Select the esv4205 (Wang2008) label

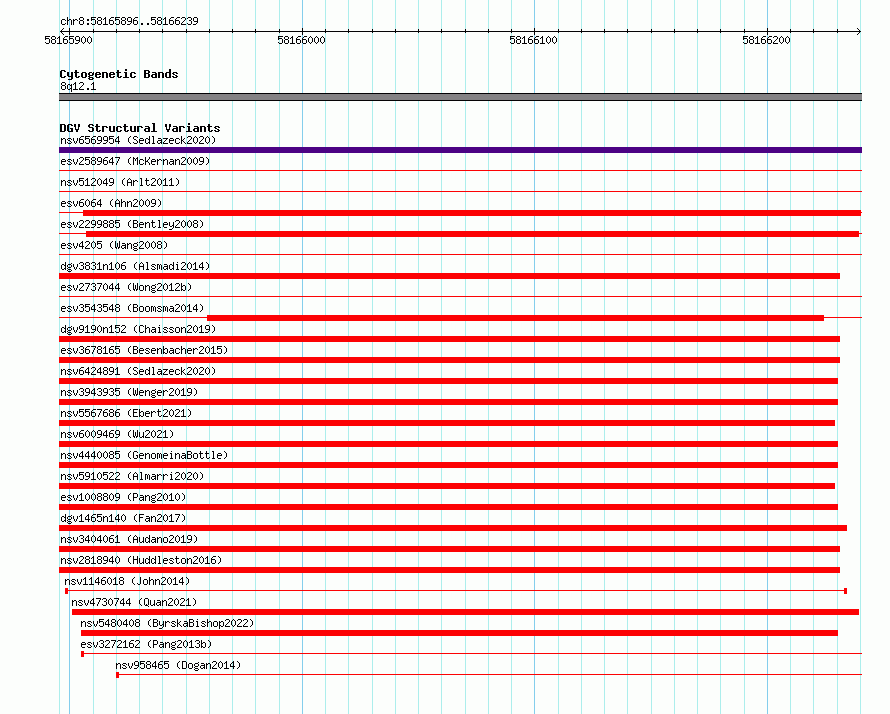point(114,245)
